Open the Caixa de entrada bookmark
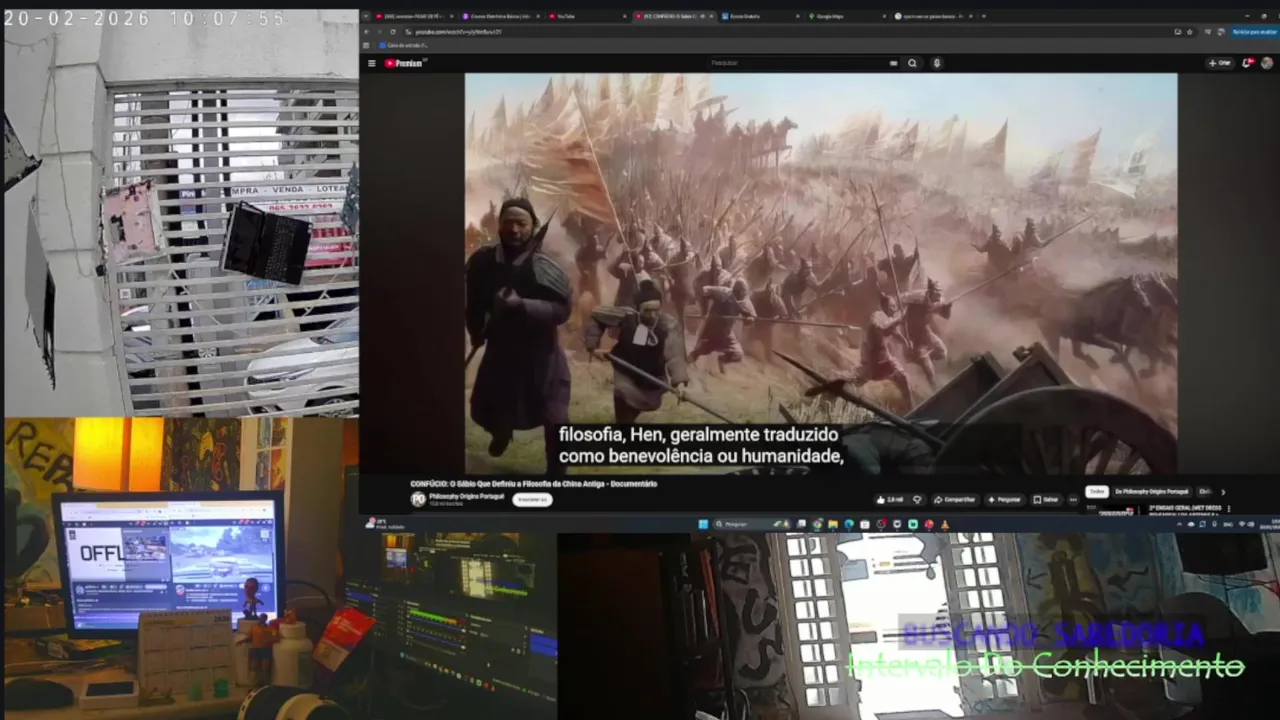The width and height of the screenshot is (1280, 720). (x=403, y=45)
